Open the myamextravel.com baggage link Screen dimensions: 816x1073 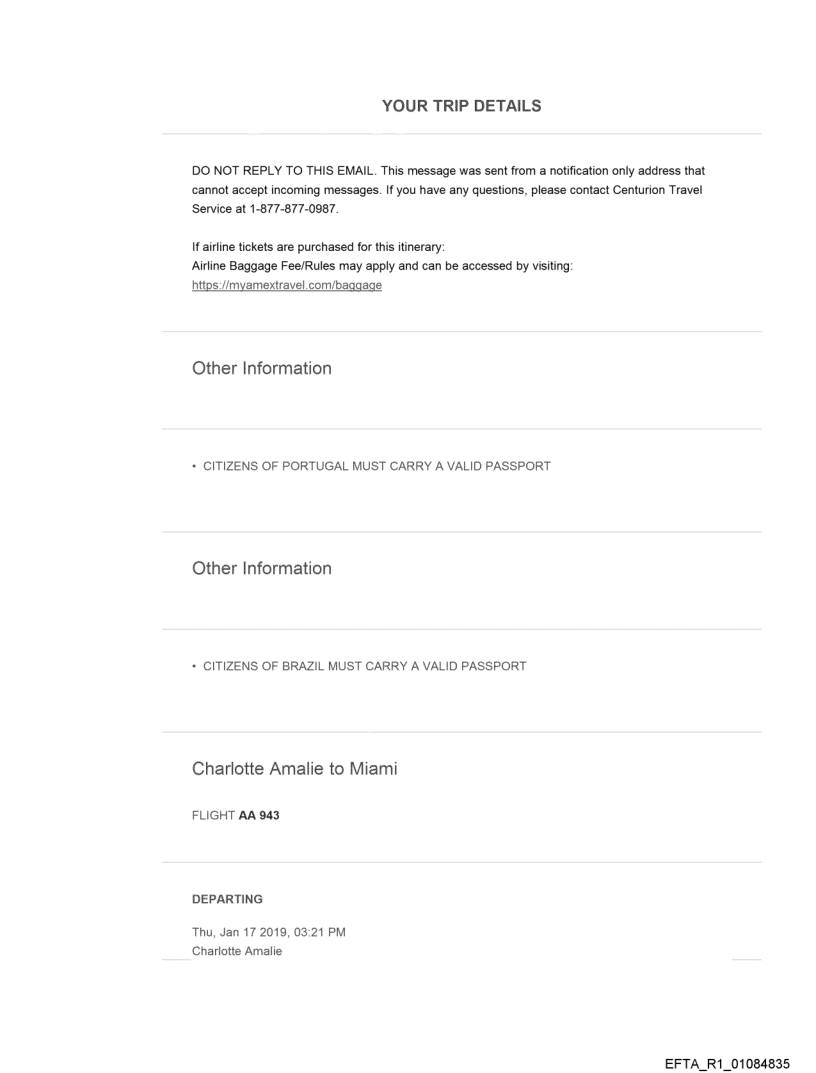287,285
